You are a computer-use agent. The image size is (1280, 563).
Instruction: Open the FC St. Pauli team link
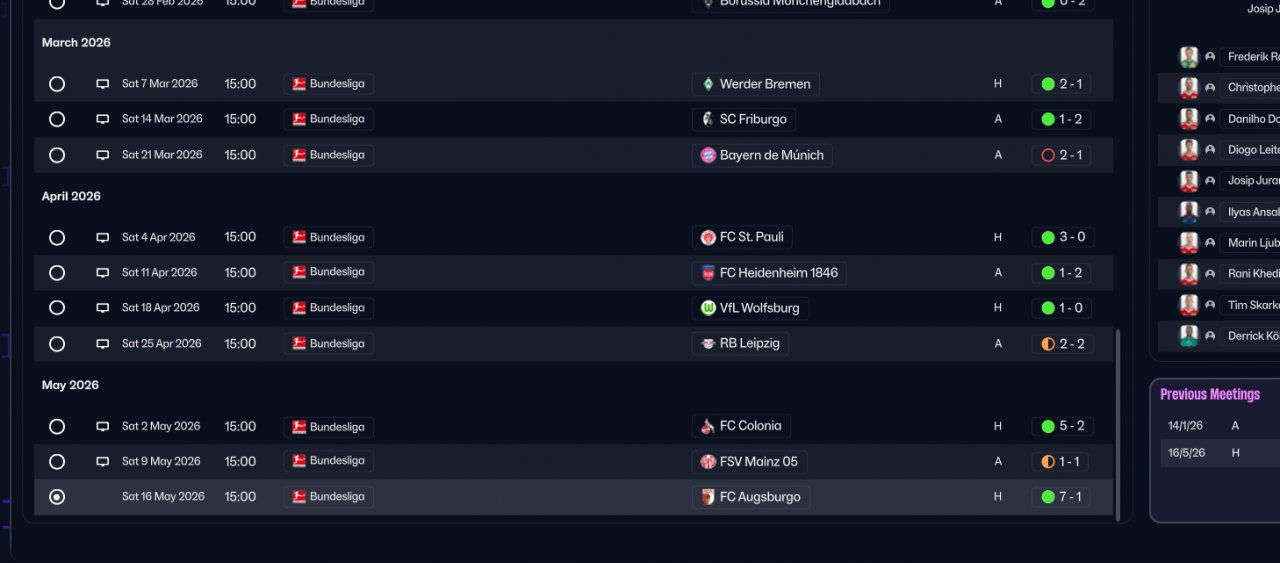point(751,237)
